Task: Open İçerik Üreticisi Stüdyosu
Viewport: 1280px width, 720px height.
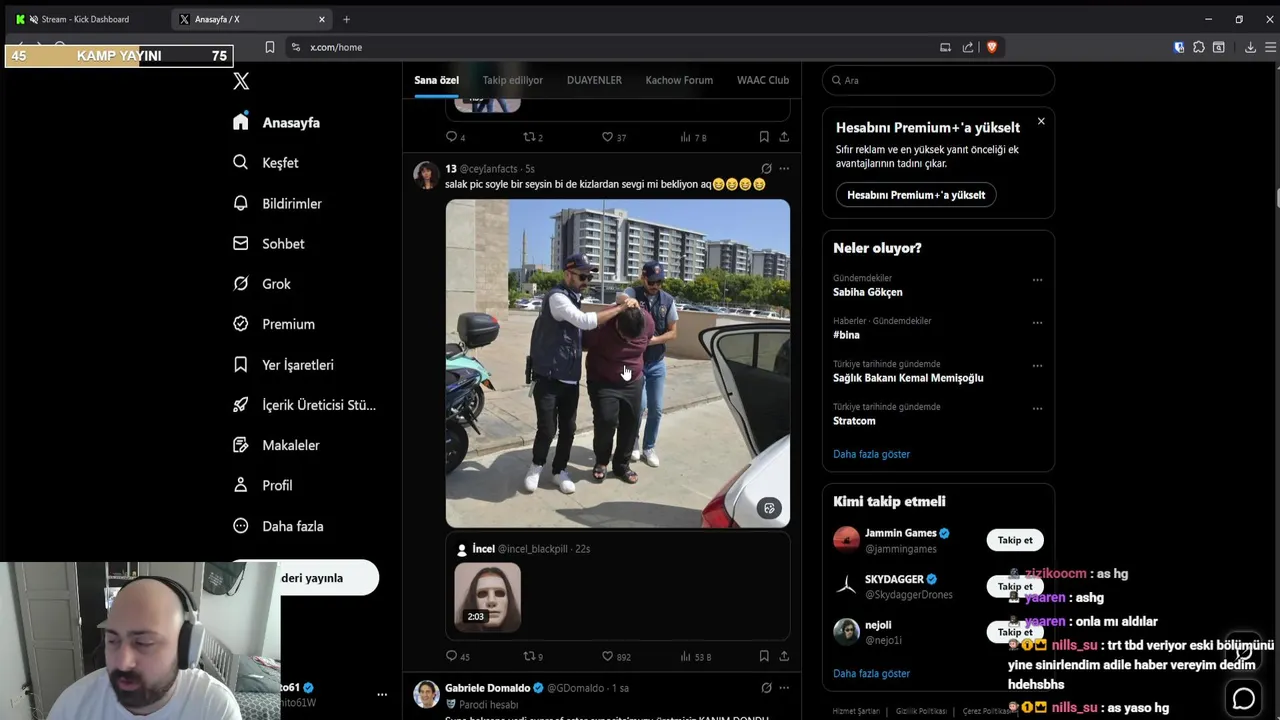Action: click(304, 405)
